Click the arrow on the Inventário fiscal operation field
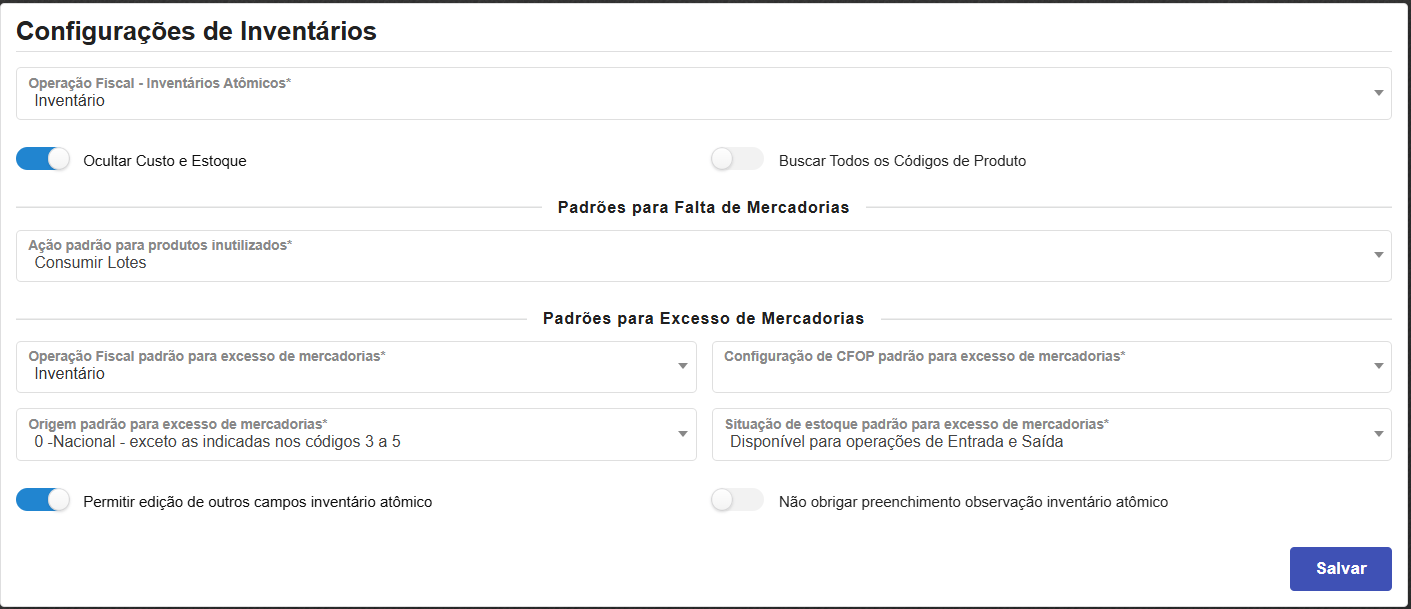This screenshot has height=609, width=1411. pos(1377,93)
